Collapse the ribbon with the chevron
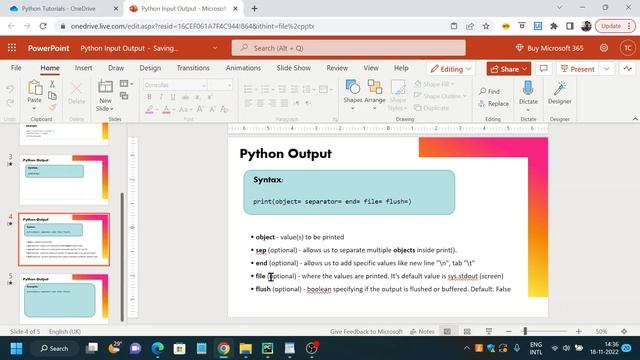 click(635, 119)
